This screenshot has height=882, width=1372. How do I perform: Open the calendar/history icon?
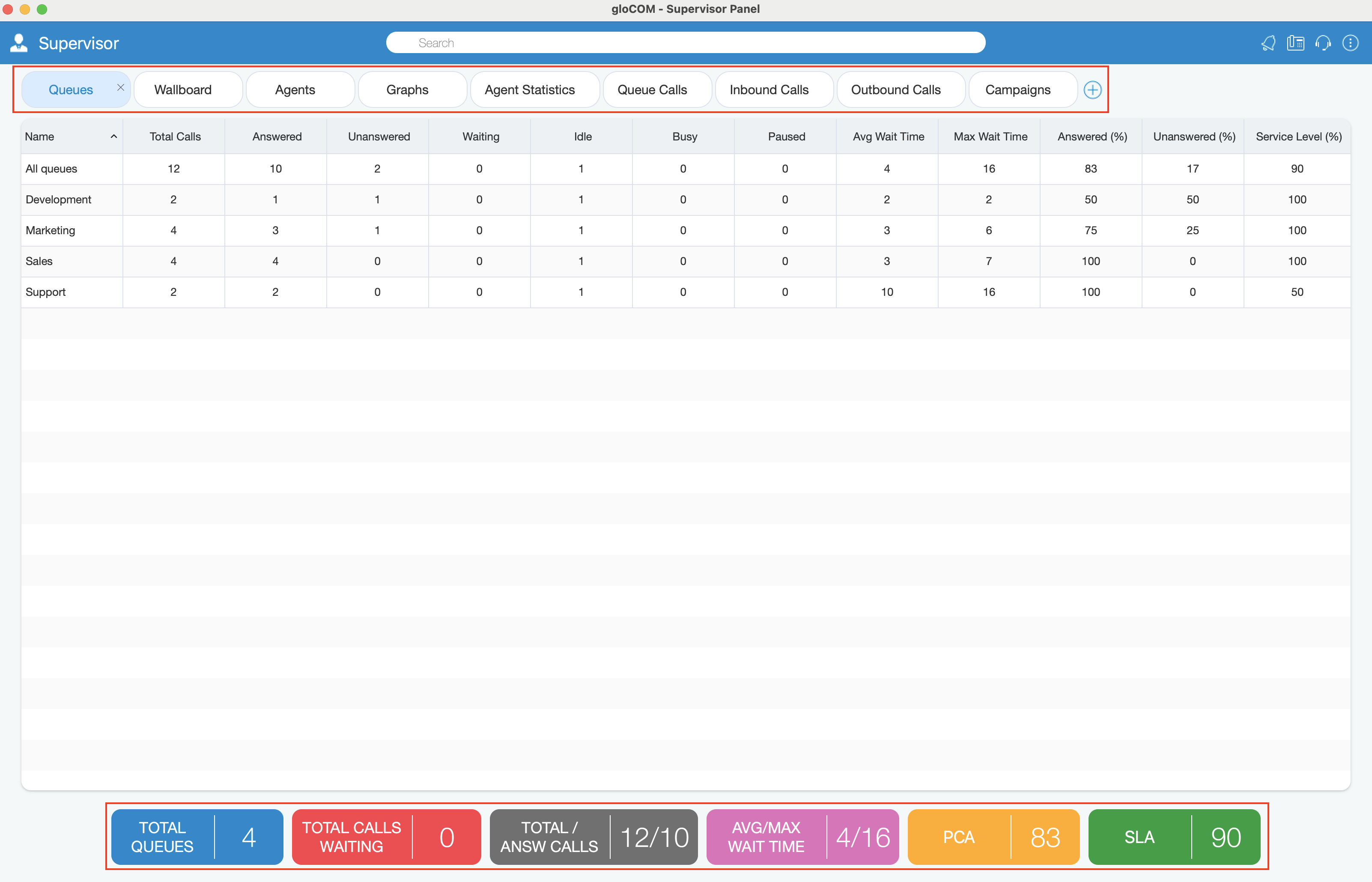click(1295, 42)
